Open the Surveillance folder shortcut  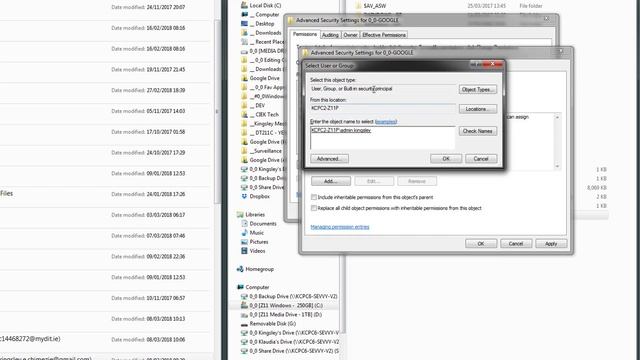pos(262,151)
